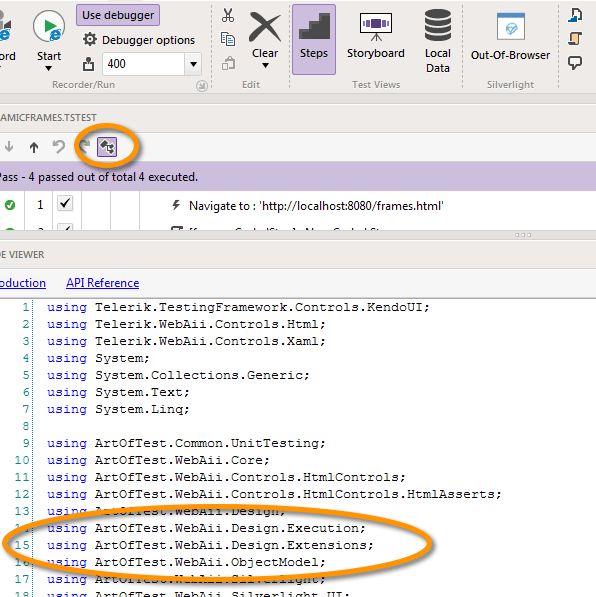Screen dimensions: 596x597
Task: Toggle the show code sync button
Action: click(x=107, y=147)
